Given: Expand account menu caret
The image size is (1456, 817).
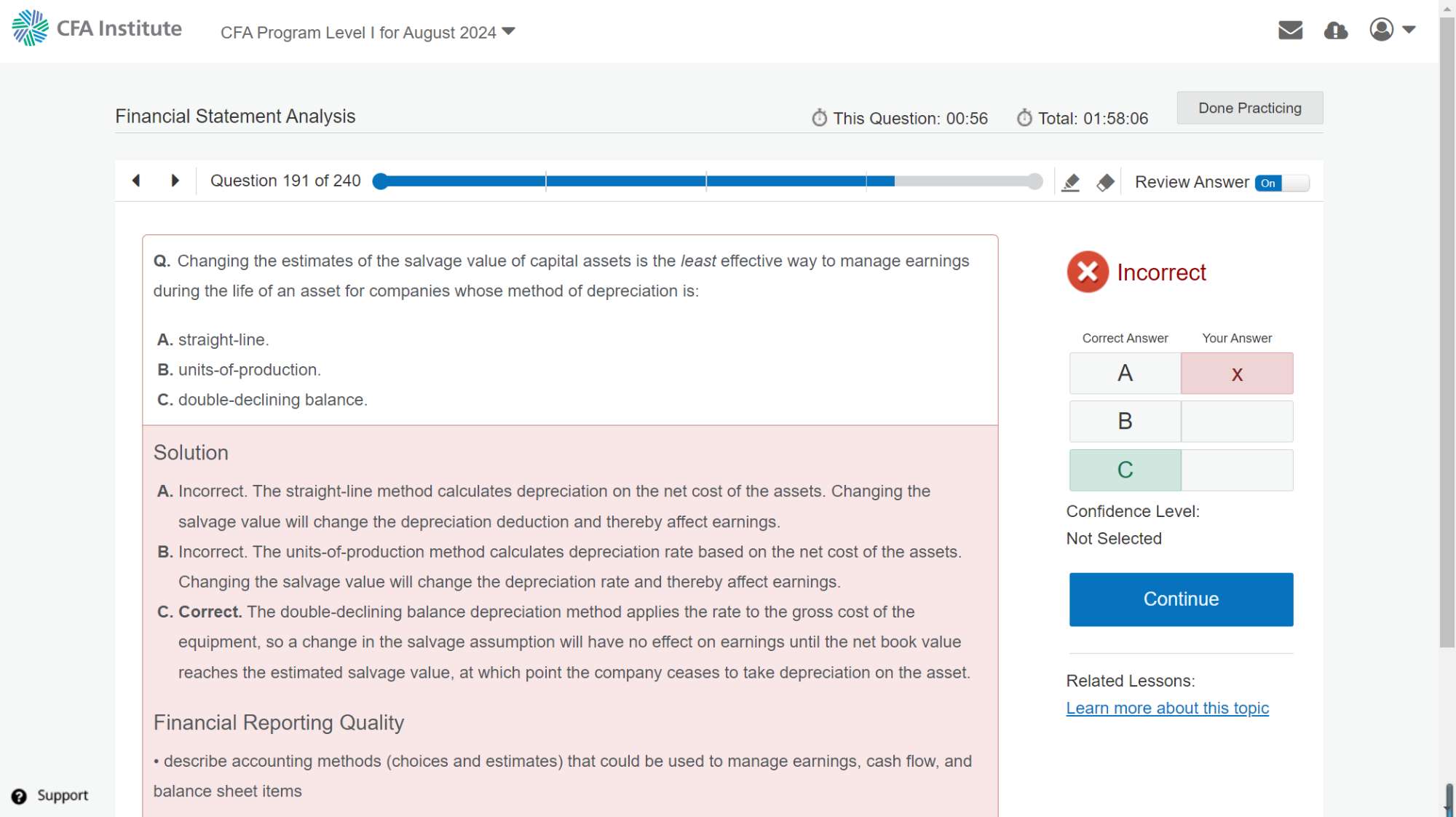Looking at the screenshot, I should point(1409,30).
